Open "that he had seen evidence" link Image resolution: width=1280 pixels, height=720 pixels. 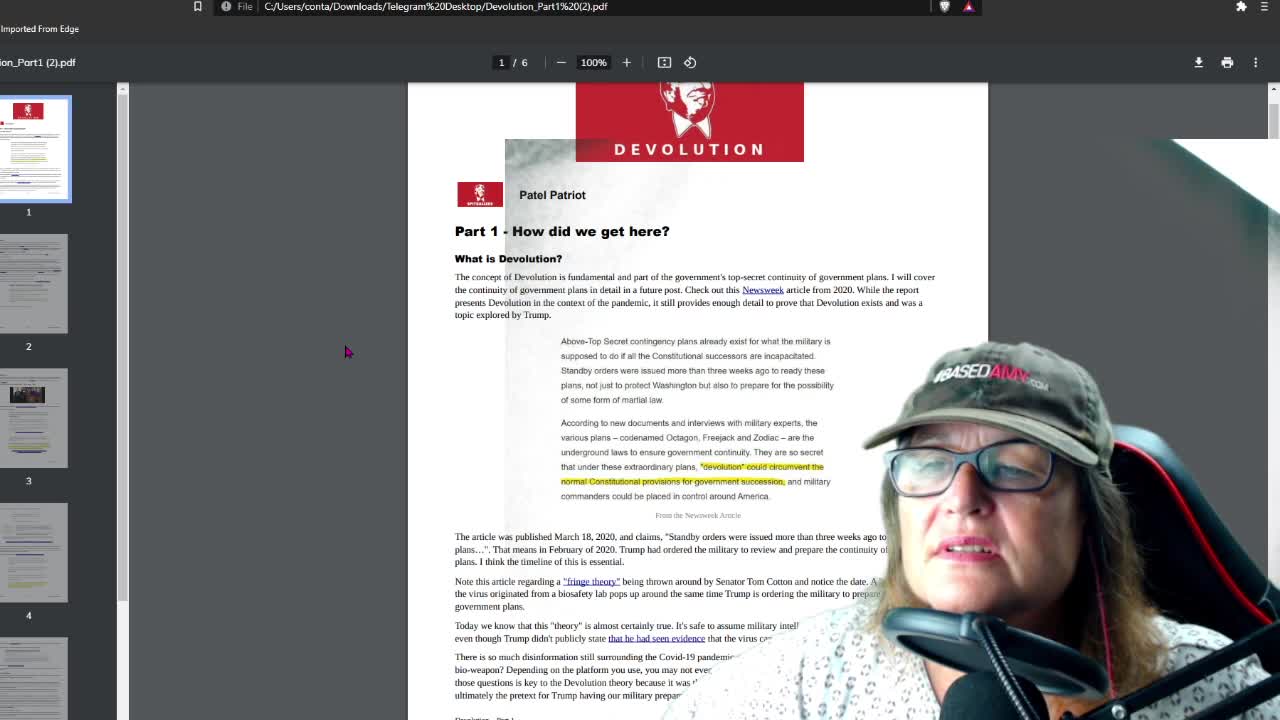(x=656, y=639)
